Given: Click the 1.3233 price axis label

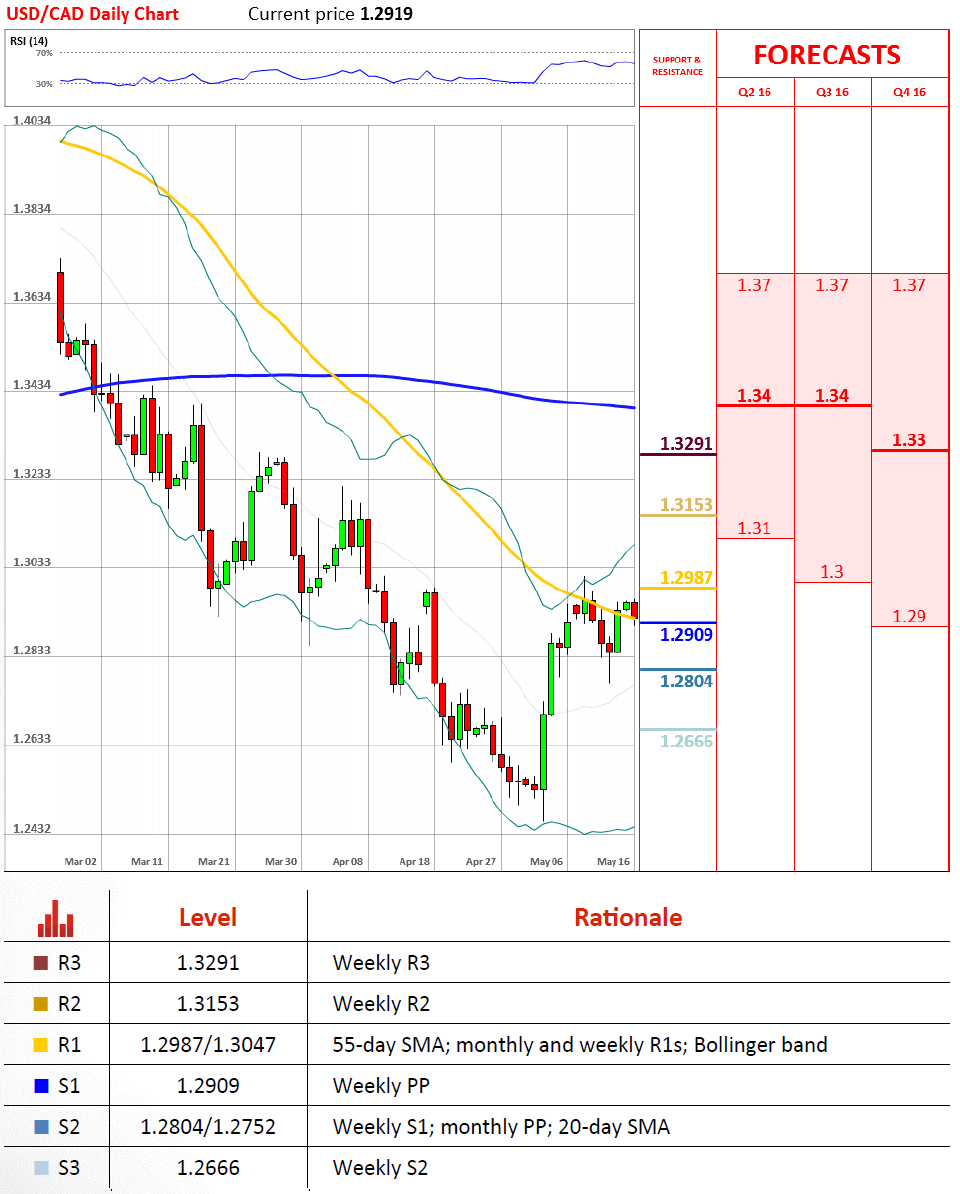Looking at the screenshot, I should tap(32, 474).
